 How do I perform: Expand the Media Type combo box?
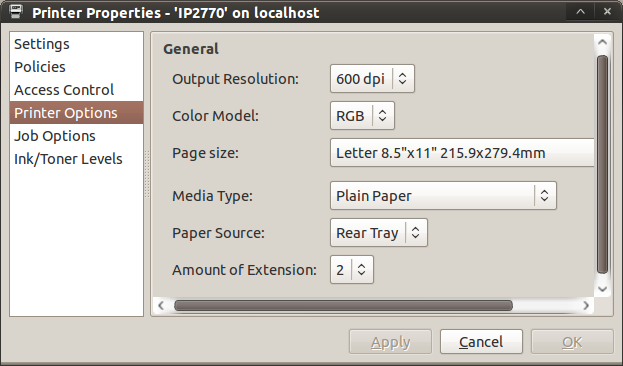(x=443, y=196)
